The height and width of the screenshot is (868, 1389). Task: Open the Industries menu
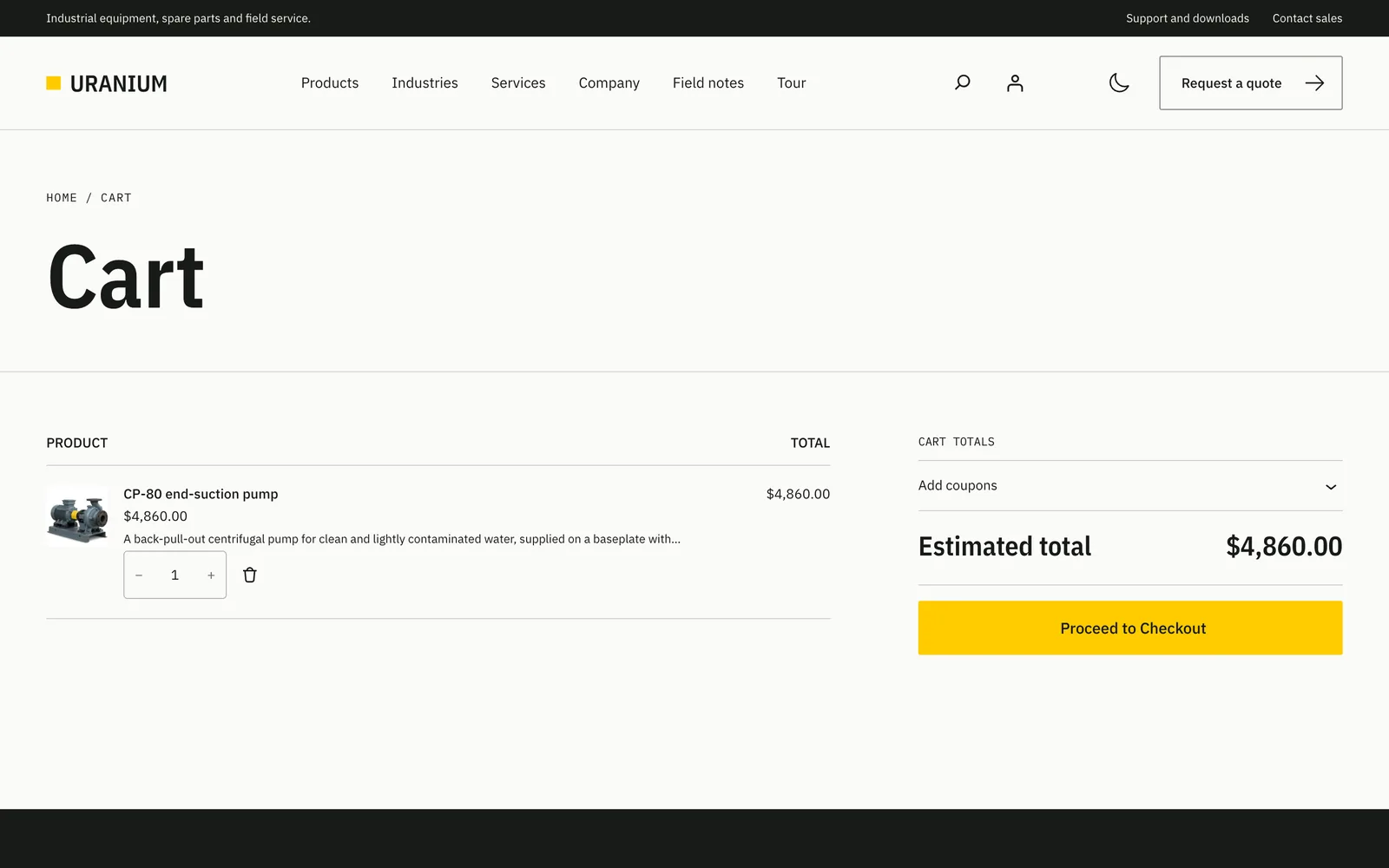click(425, 82)
